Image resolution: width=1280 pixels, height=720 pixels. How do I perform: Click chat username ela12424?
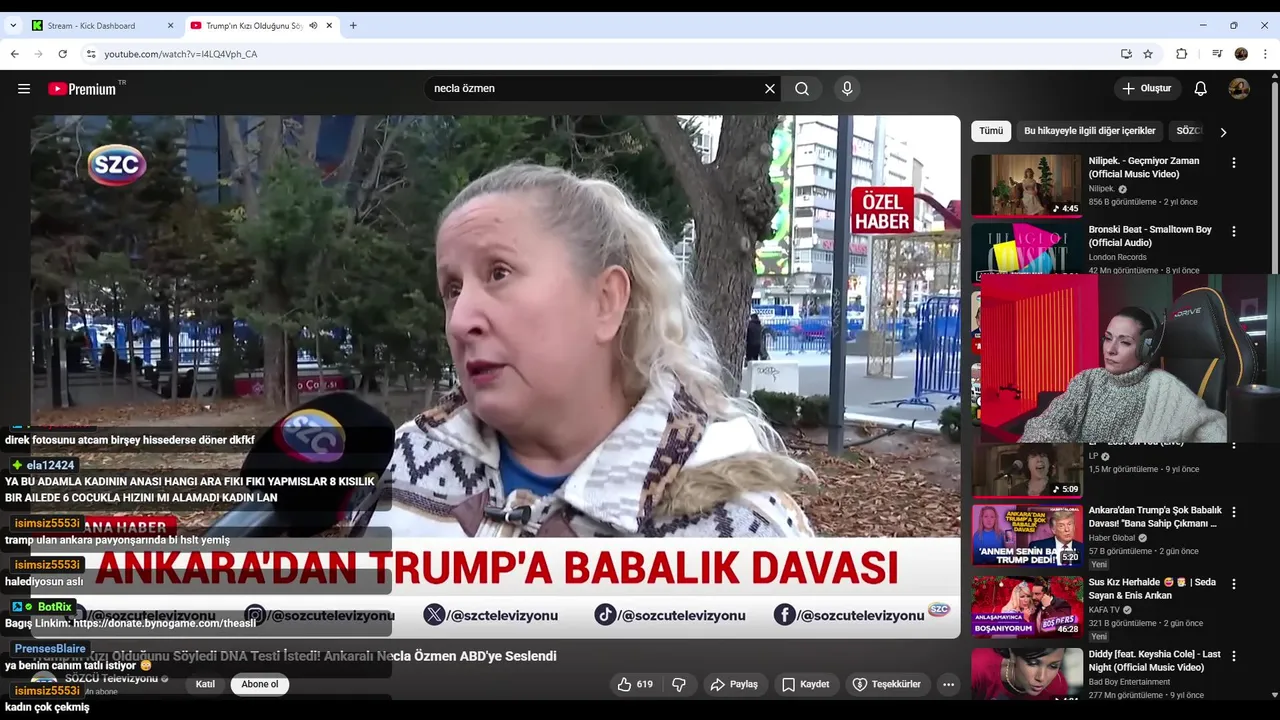(x=50, y=465)
